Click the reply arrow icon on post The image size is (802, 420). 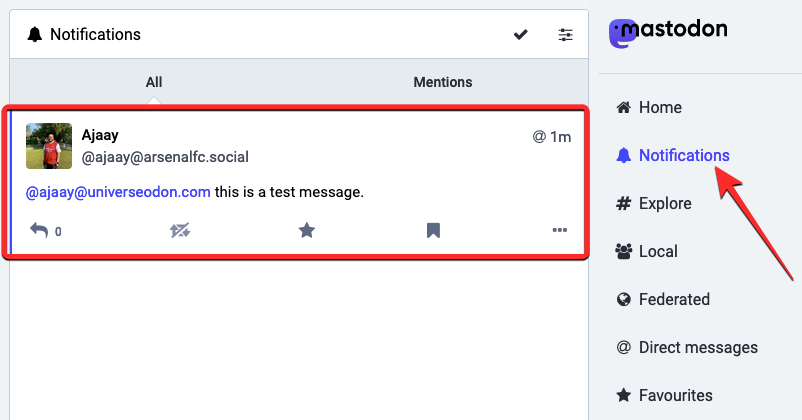[39, 230]
